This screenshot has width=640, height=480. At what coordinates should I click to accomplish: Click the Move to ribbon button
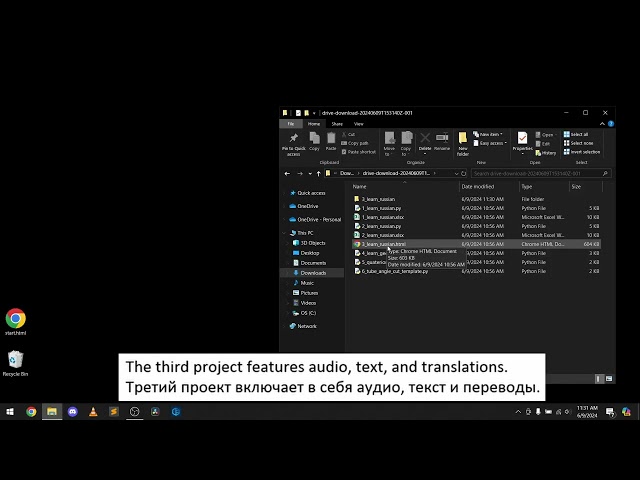tap(389, 144)
